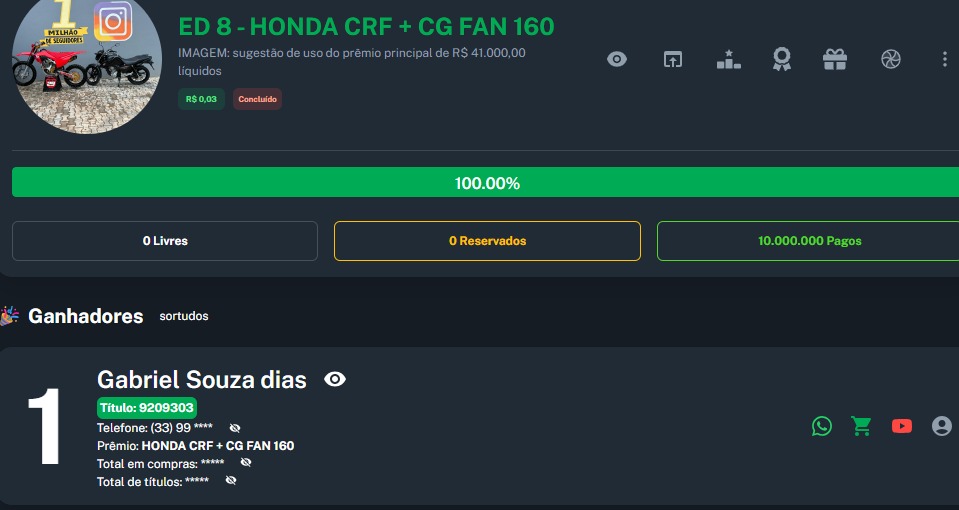Click the eye icon in the raffle header

[x=617, y=59]
